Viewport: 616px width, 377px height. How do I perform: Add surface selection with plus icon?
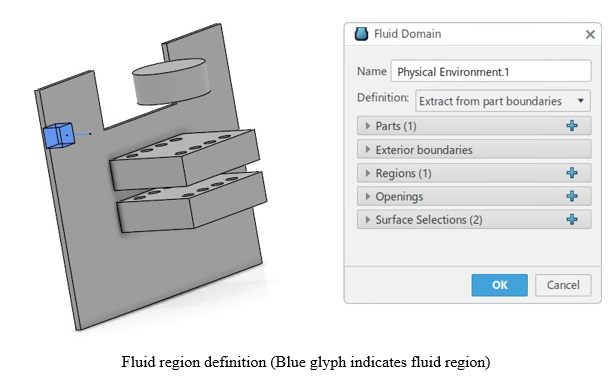pyautogui.click(x=572, y=220)
